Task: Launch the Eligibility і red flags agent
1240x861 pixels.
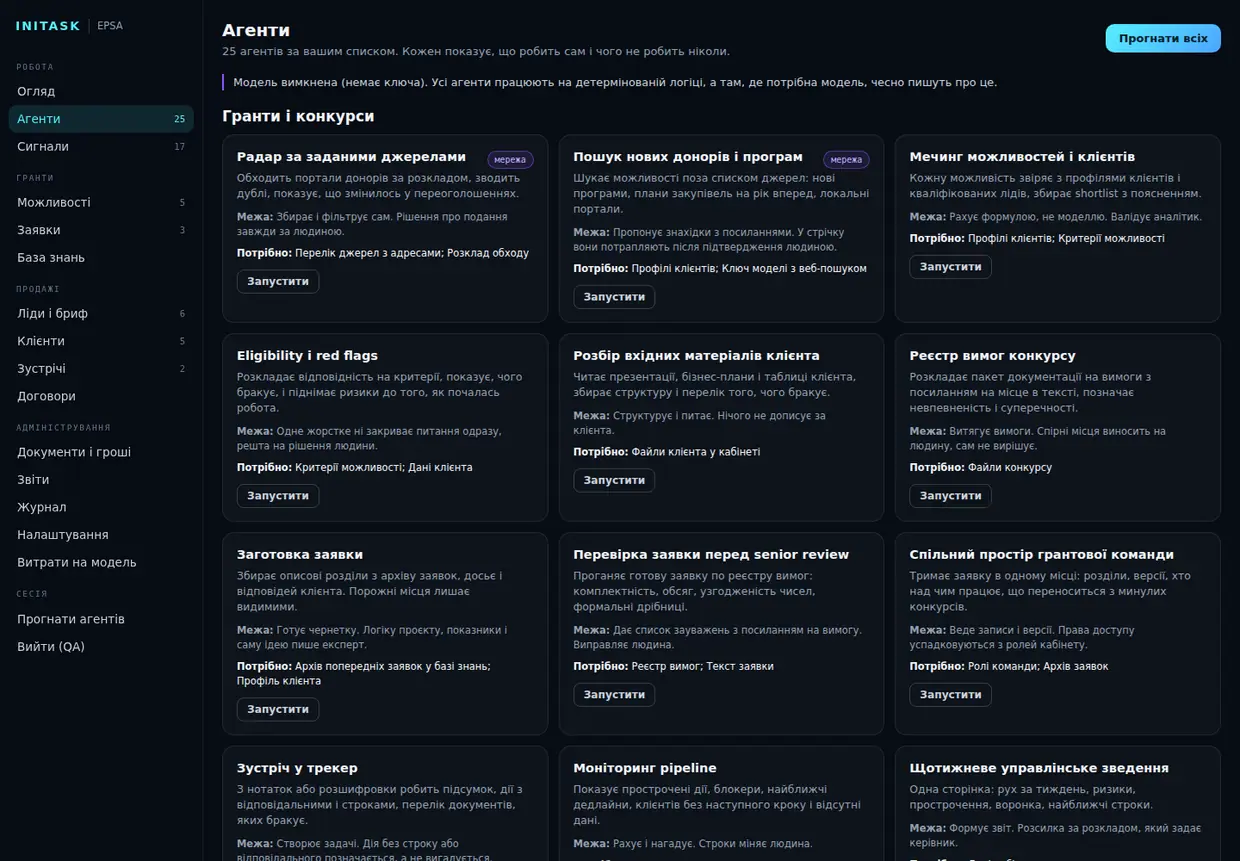Action: (278, 496)
